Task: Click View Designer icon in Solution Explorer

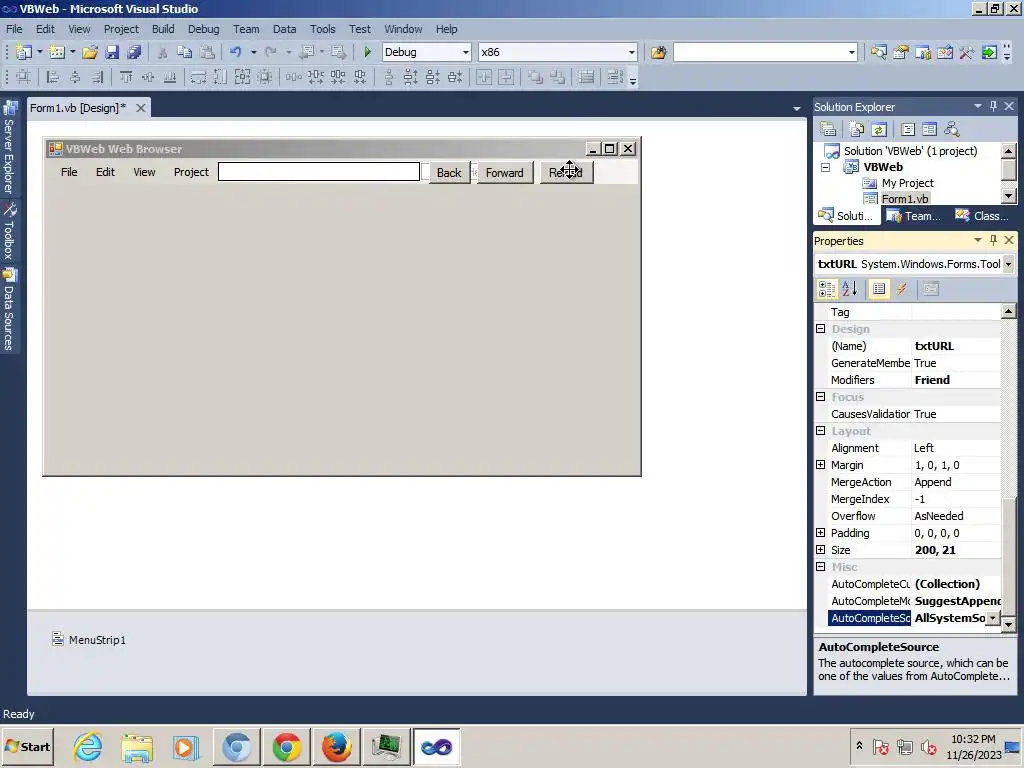Action: (929, 129)
